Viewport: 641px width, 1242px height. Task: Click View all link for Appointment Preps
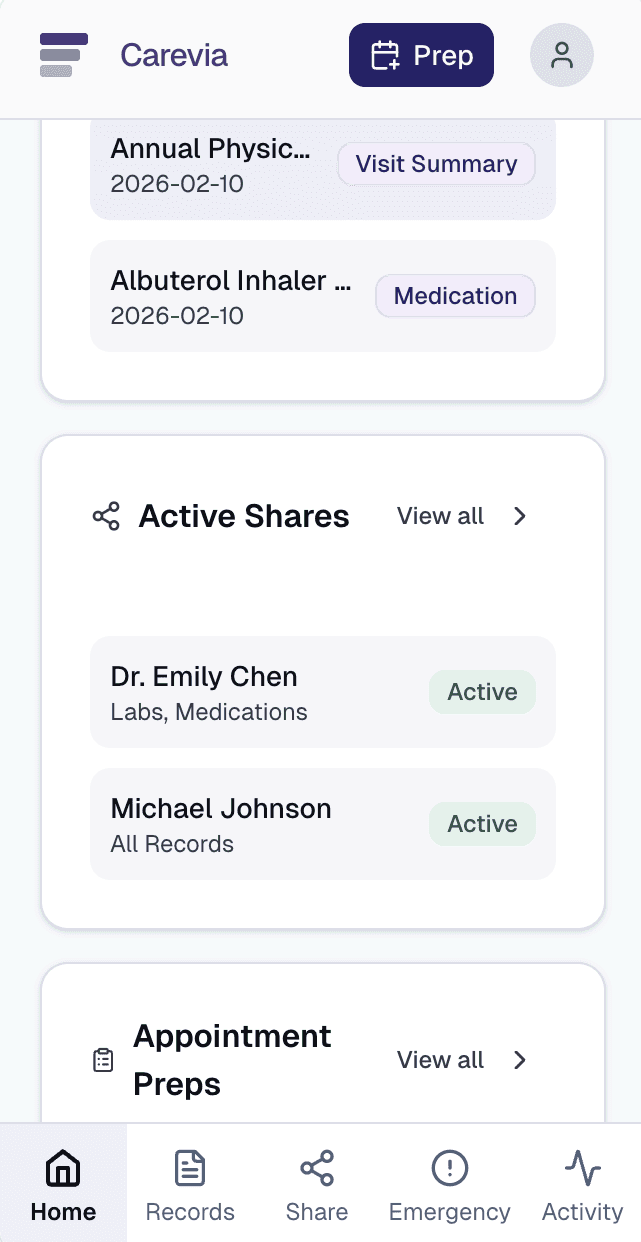[440, 1060]
